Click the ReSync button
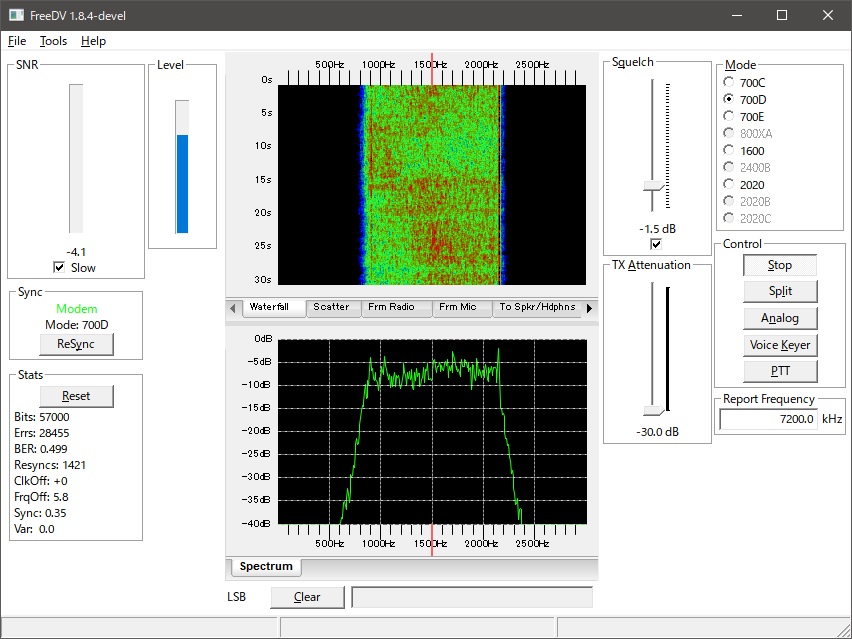The width and height of the screenshot is (852, 639). (76, 344)
